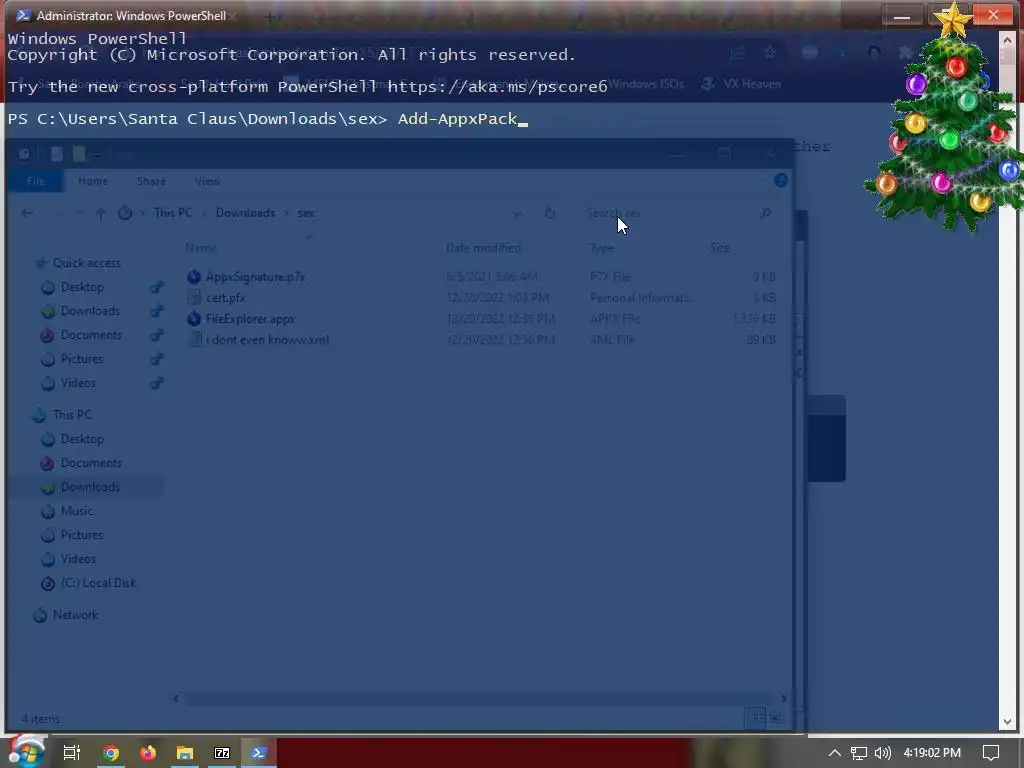Click the up-one-level arrow in File Explorer
Image resolution: width=1024 pixels, height=768 pixels.
[x=101, y=213]
